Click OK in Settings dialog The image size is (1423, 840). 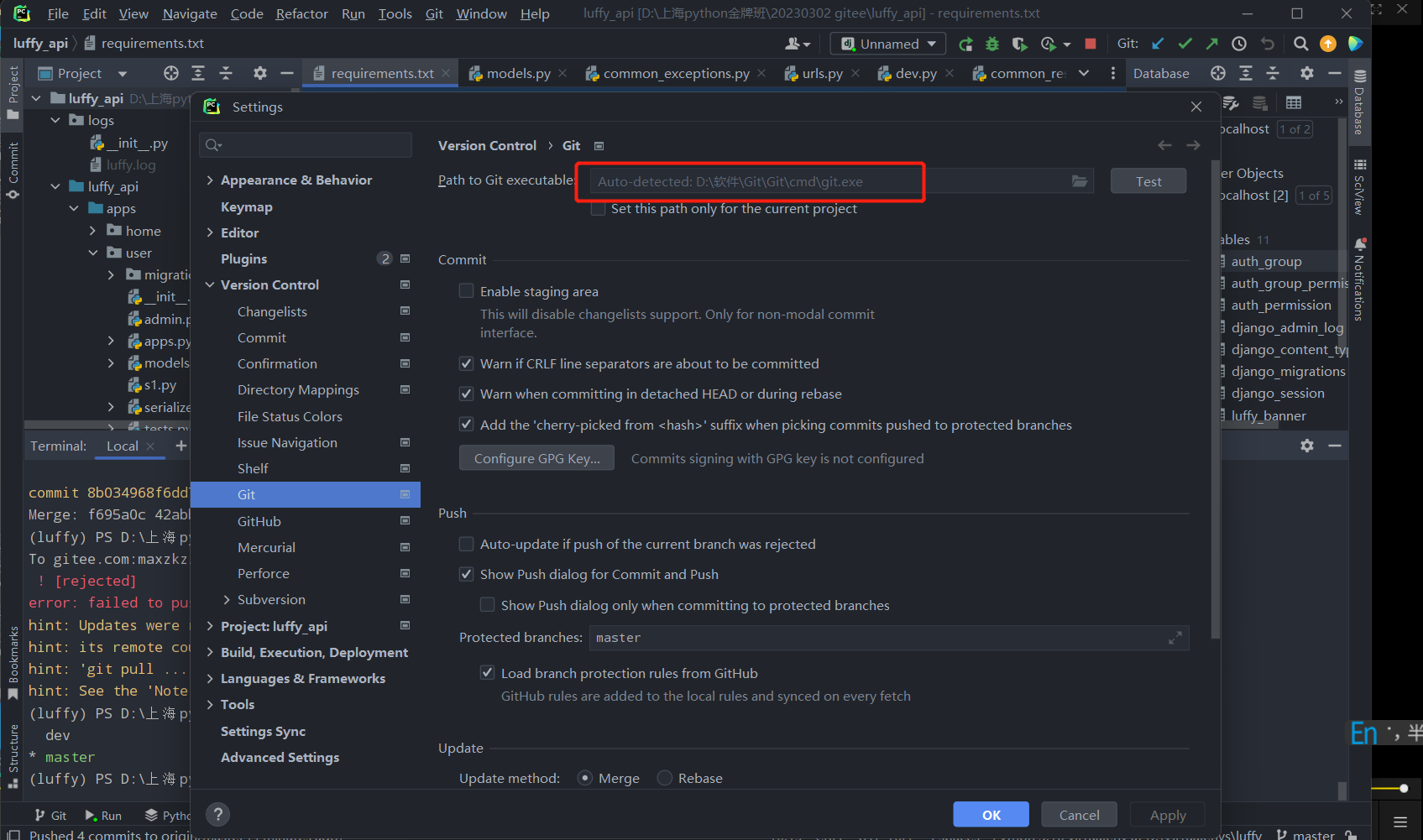[991, 815]
